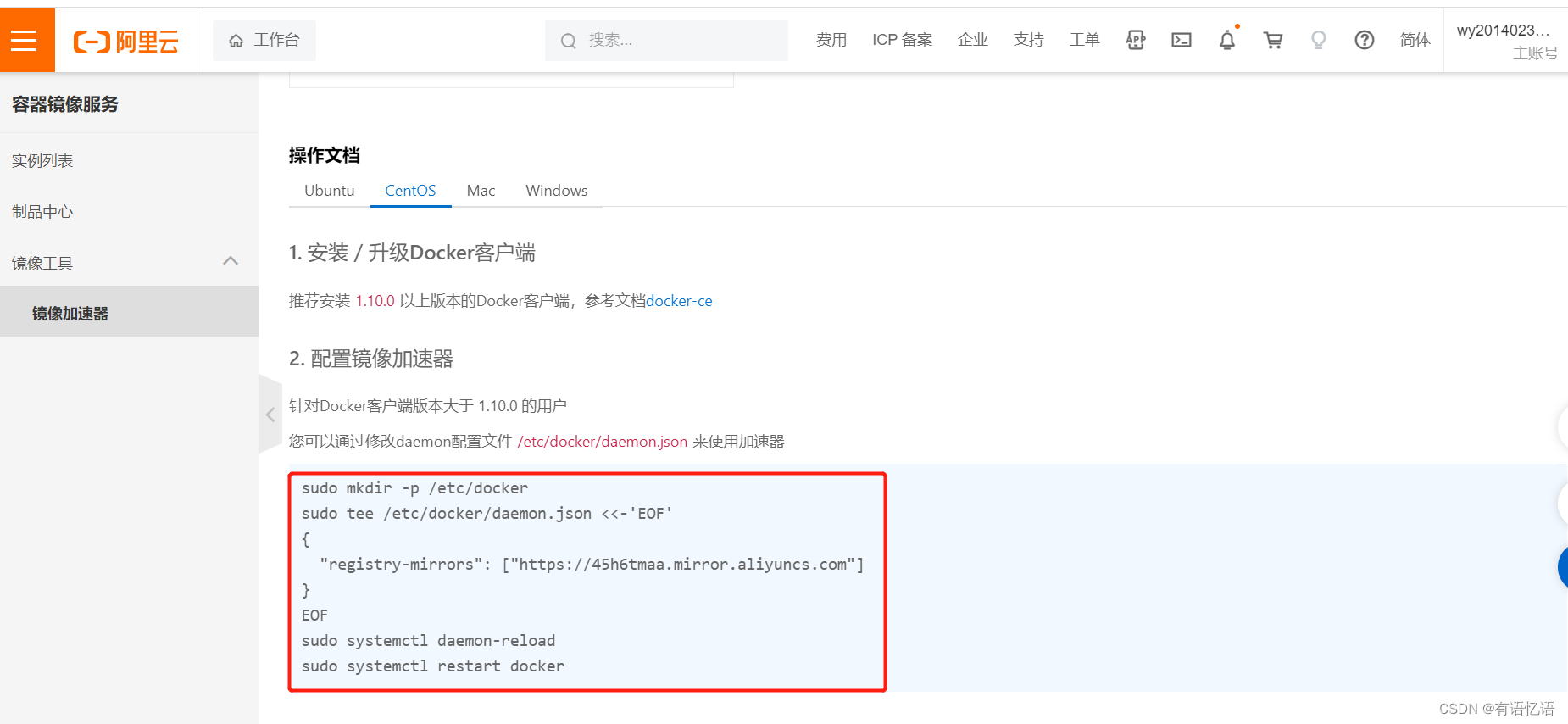Open the ICP 备案 menu
This screenshot has height=724, width=1568.
point(902,40)
